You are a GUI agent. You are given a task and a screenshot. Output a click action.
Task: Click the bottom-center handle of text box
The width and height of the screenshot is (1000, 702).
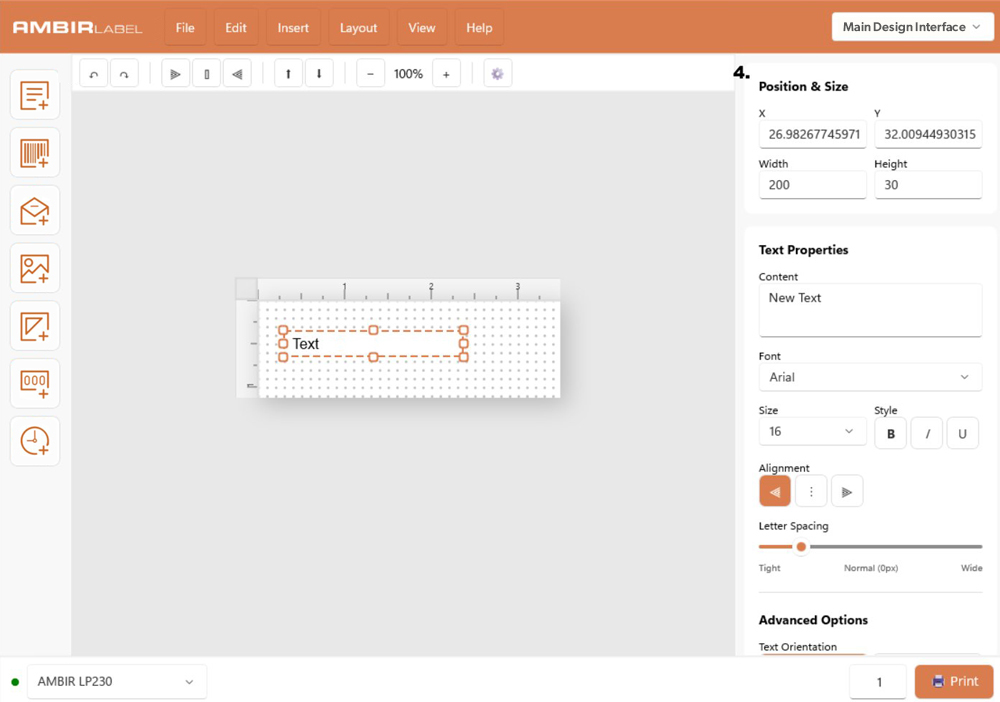coord(374,357)
